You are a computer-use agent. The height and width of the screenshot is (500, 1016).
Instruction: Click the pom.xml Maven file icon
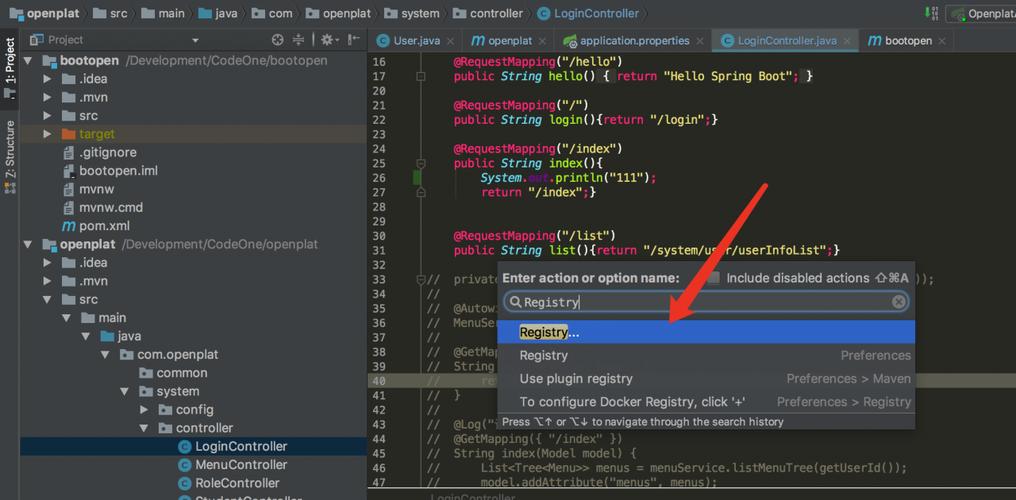click(x=68, y=226)
